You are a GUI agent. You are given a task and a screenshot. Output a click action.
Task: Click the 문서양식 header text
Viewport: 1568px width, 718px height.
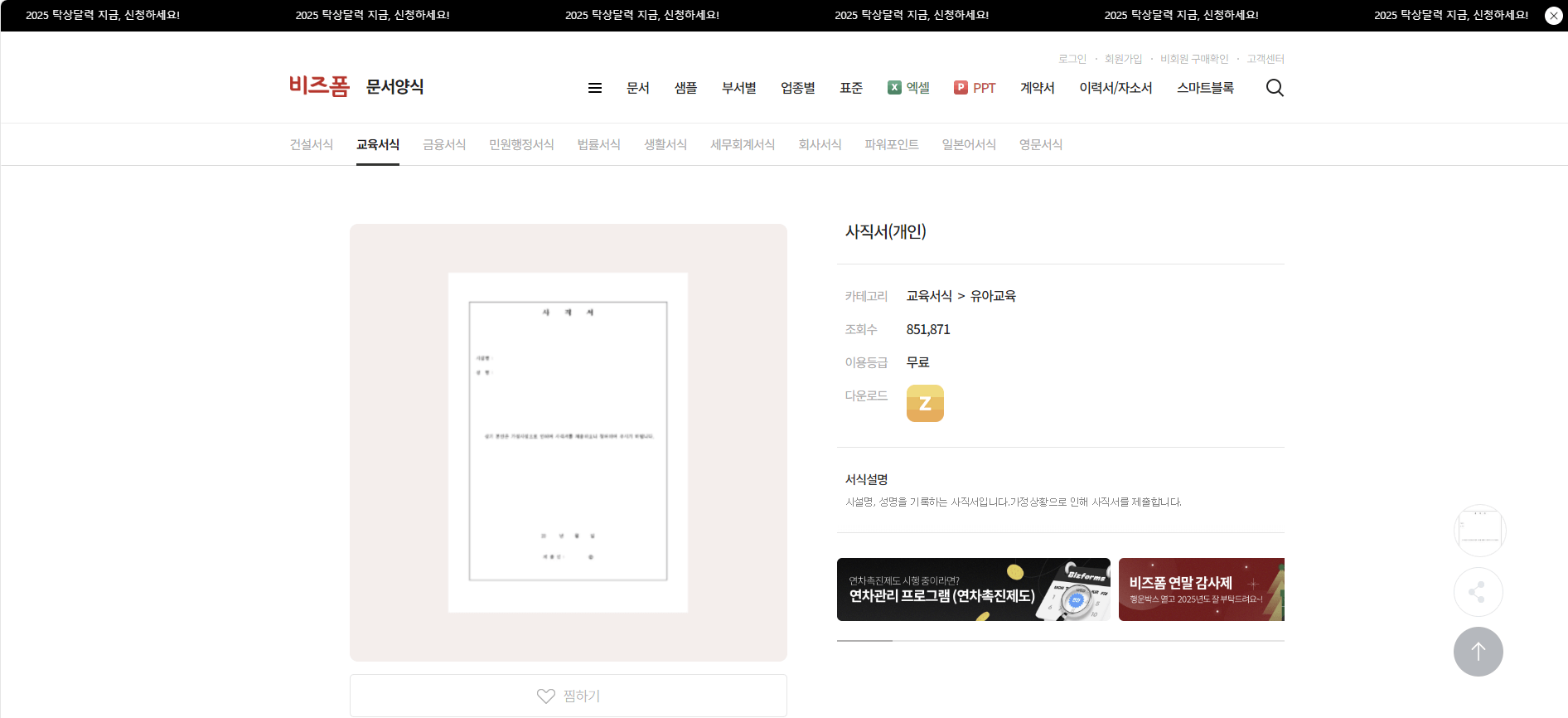394,86
